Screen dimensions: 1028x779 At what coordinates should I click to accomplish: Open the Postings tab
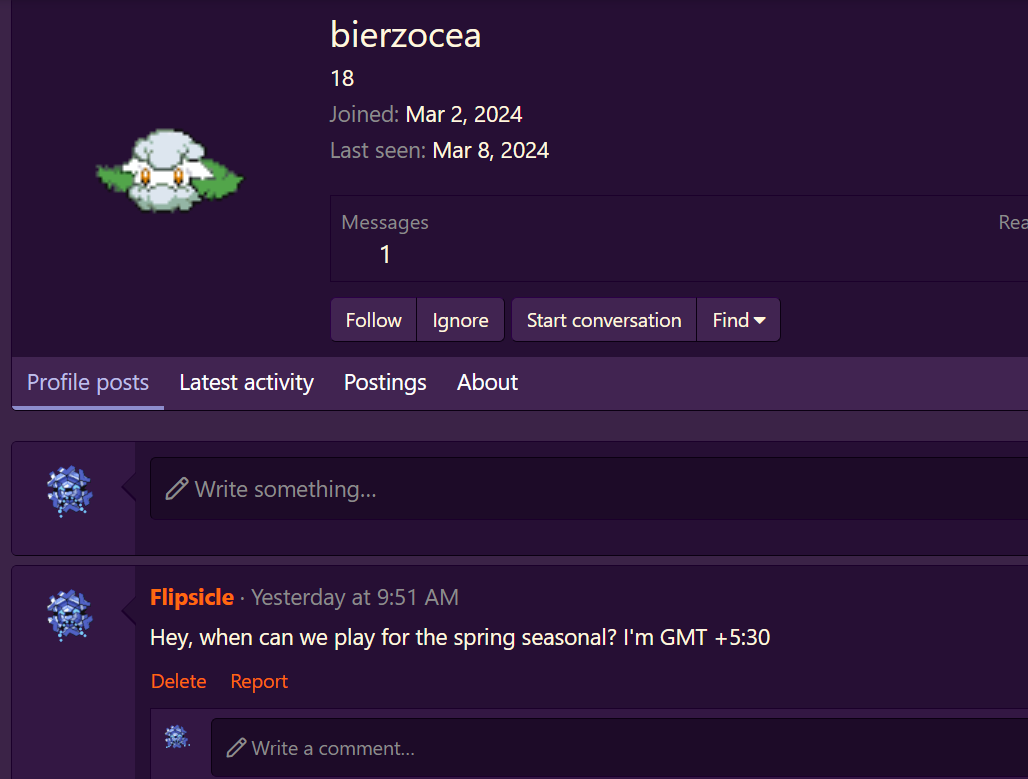pos(385,382)
